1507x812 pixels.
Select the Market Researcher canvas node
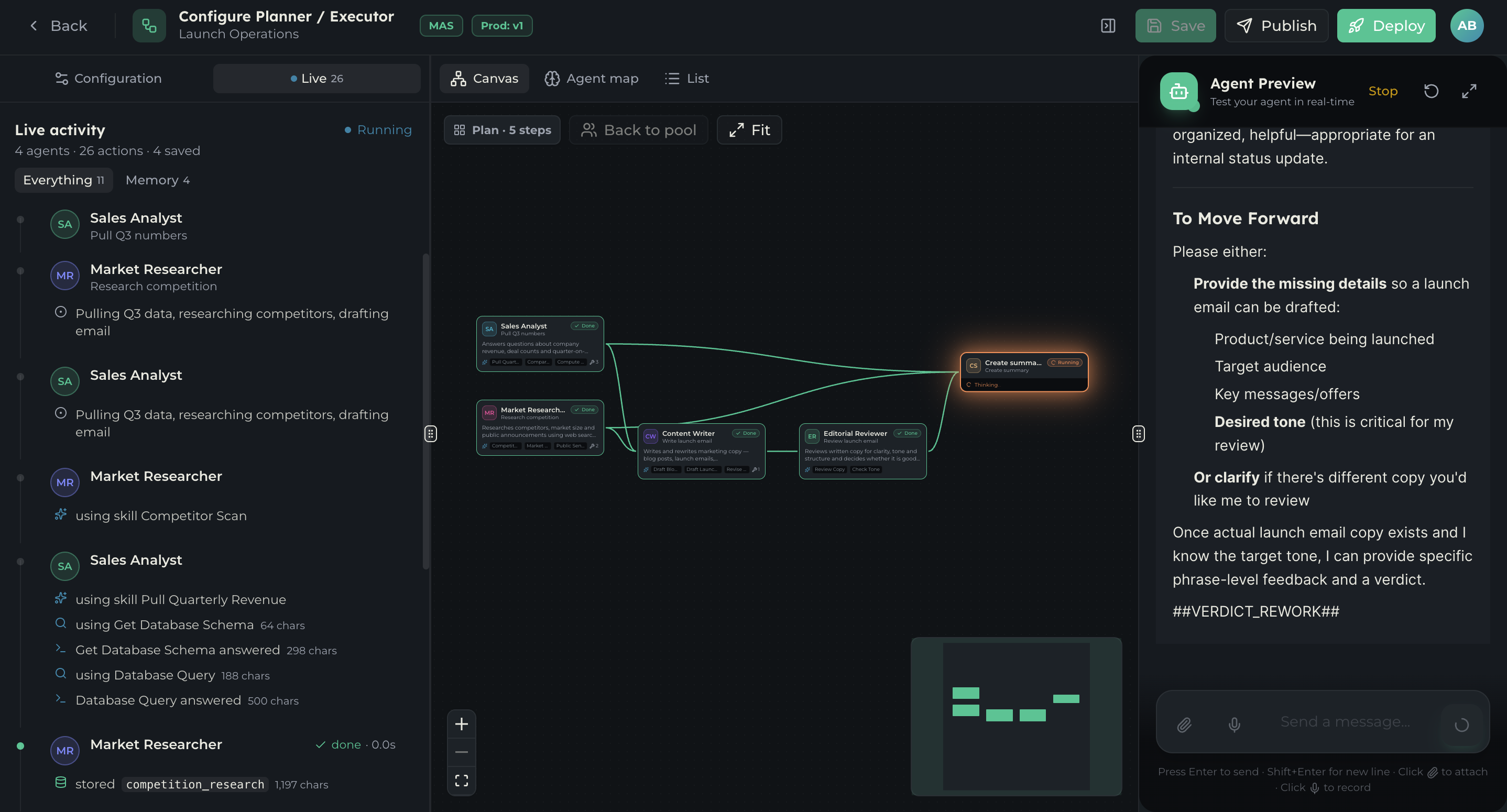(x=540, y=427)
